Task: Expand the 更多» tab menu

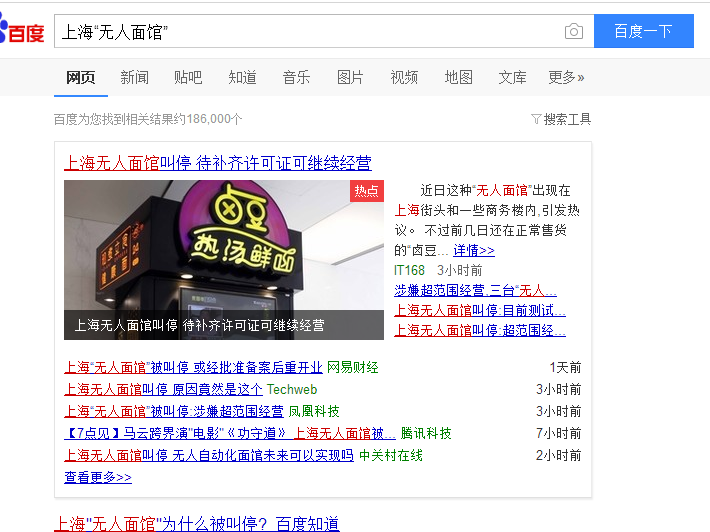Action: point(566,77)
